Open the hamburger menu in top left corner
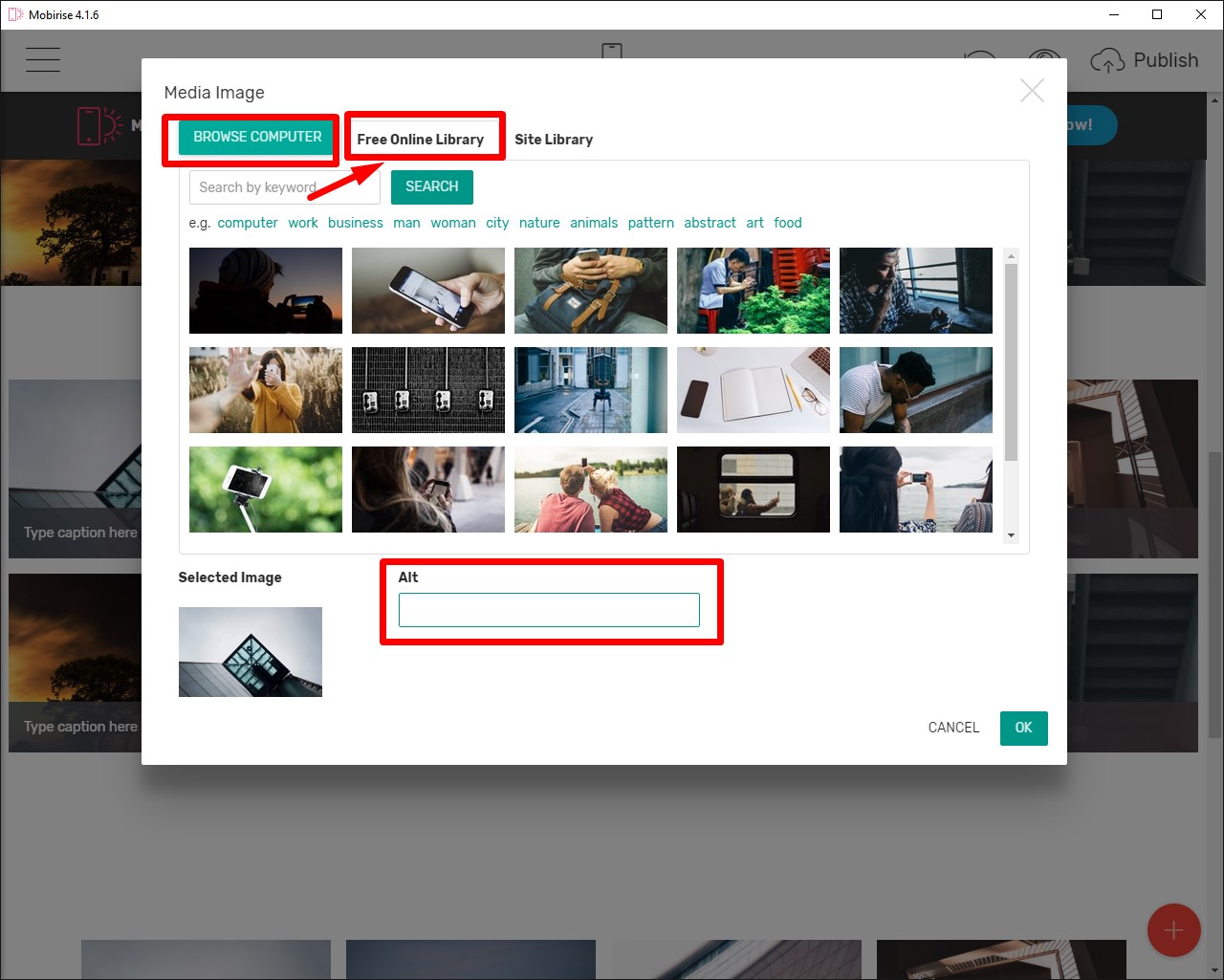The image size is (1224, 980). click(x=42, y=59)
